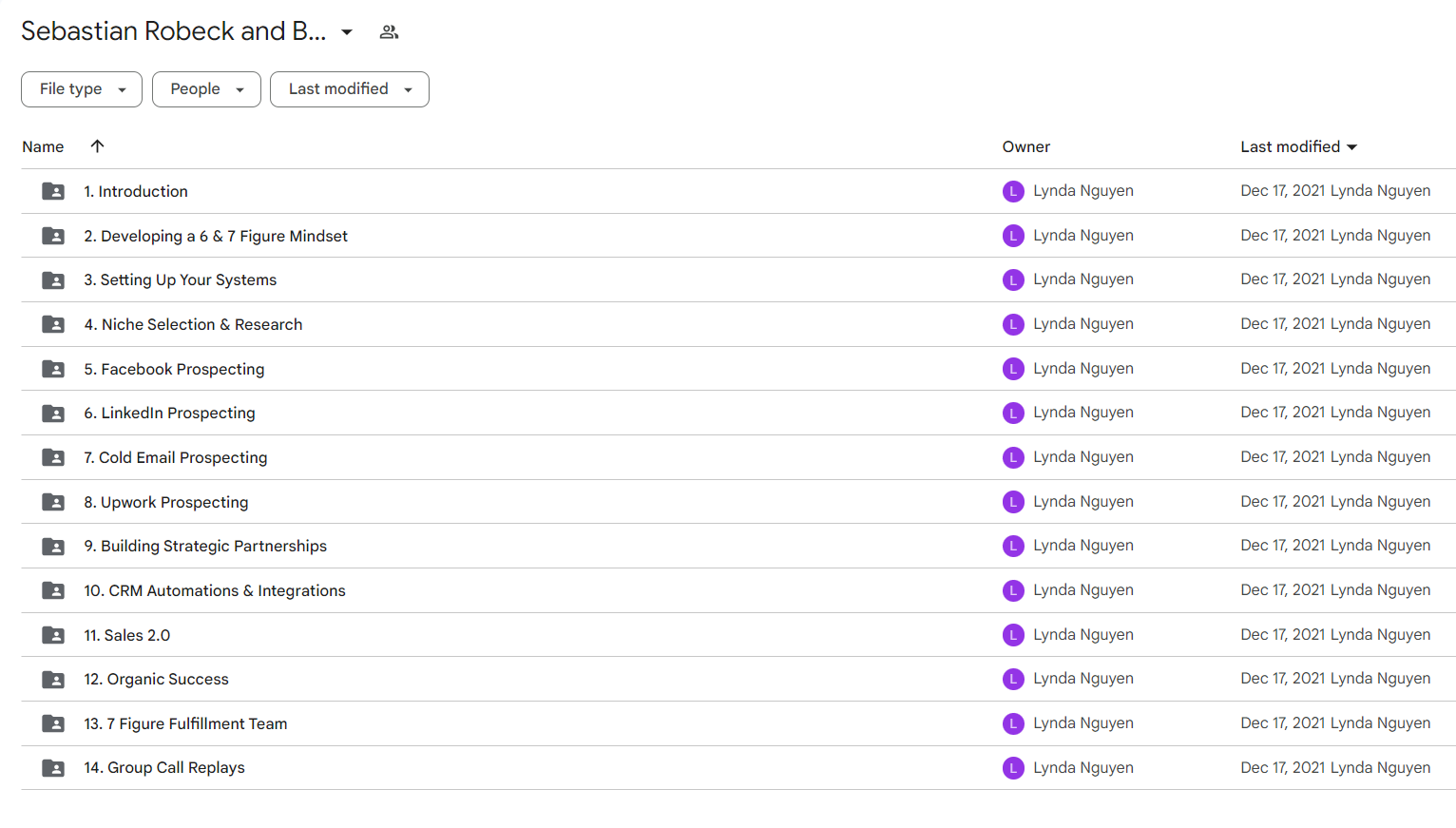
Task: Click owner avatar in 14. Group Call Replays row
Action: coord(1013,768)
